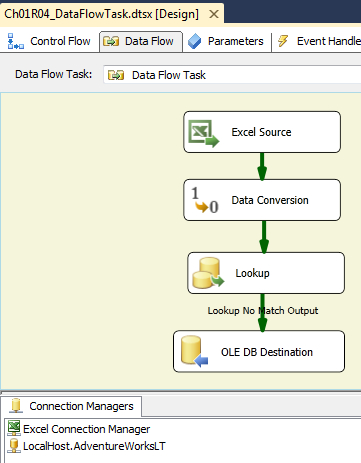Click the Control Flow tab icon
The image size is (361, 463).
pyautogui.click(x=16, y=41)
